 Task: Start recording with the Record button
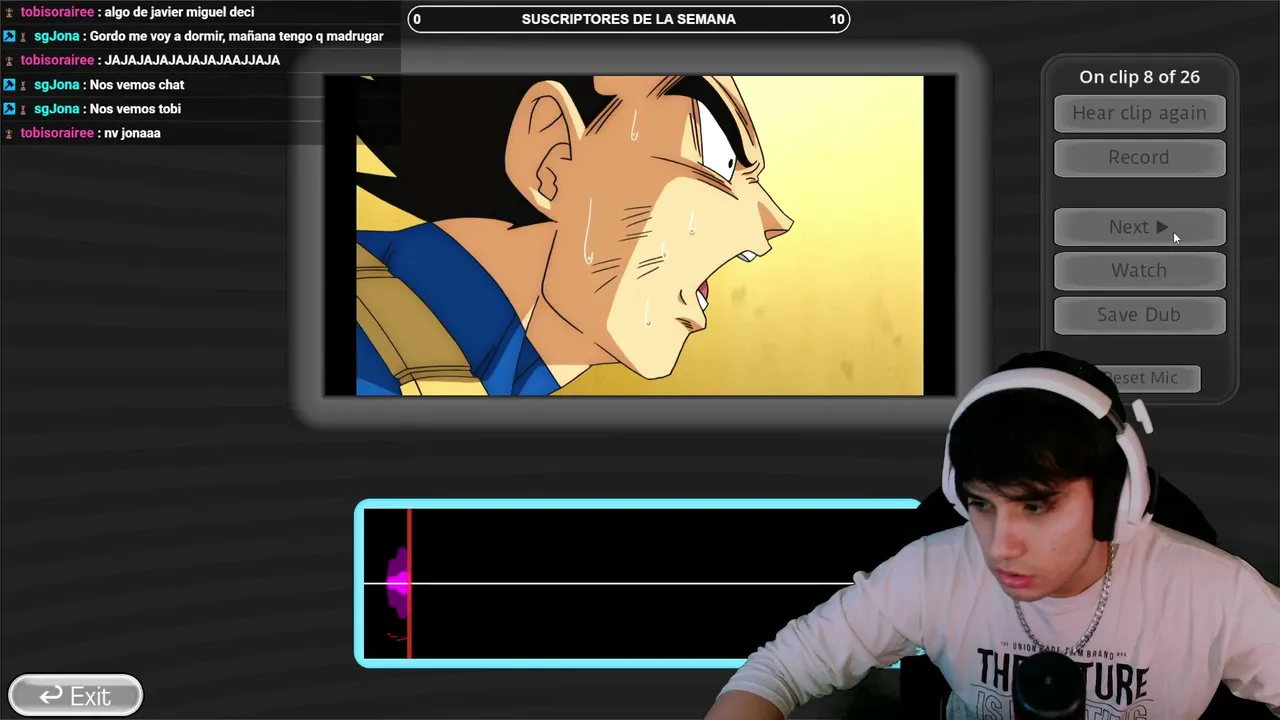click(1139, 157)
